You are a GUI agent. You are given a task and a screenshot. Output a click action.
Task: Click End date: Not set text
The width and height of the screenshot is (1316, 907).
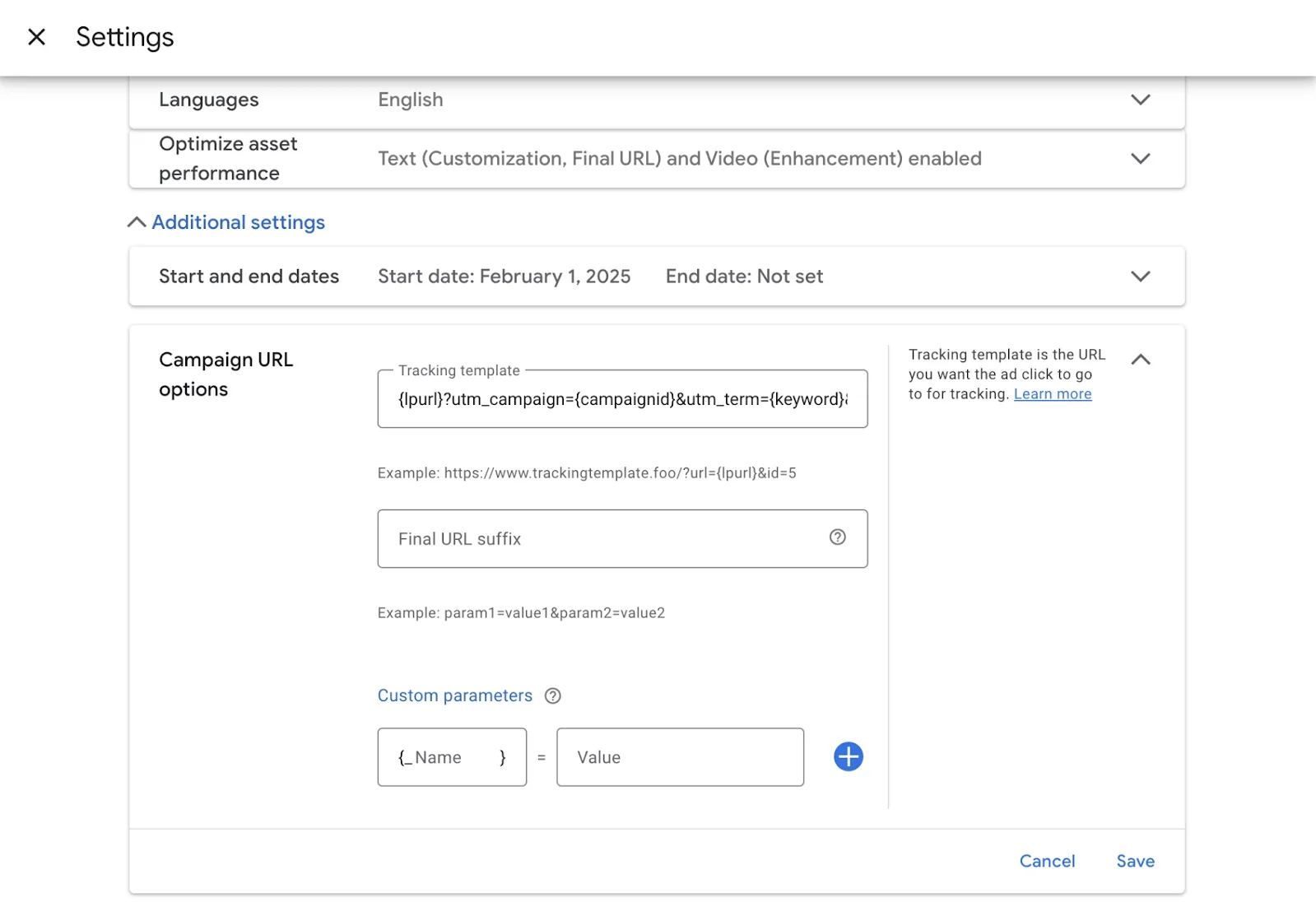(x=744, y=277)
